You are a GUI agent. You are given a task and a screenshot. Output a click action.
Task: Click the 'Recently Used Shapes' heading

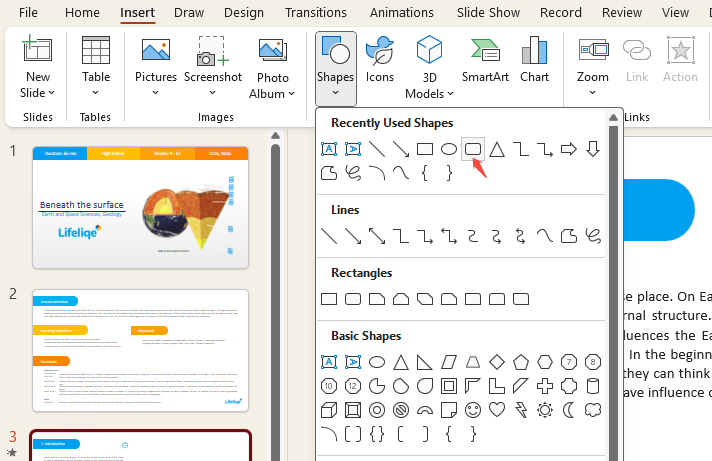click(392, 123)
